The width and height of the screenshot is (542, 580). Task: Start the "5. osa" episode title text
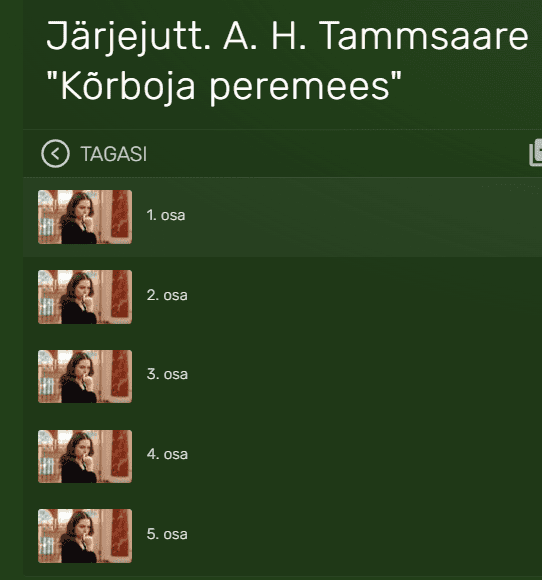[167, 534]
